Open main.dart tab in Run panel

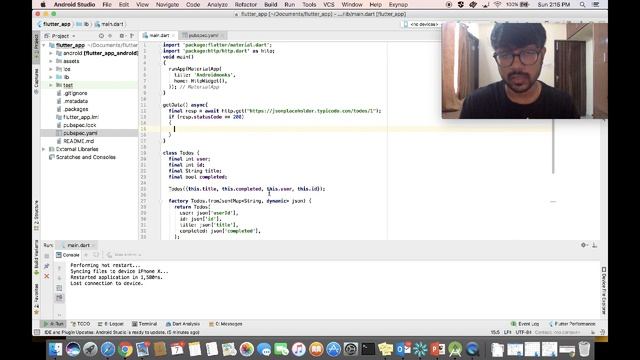[78, 245]
